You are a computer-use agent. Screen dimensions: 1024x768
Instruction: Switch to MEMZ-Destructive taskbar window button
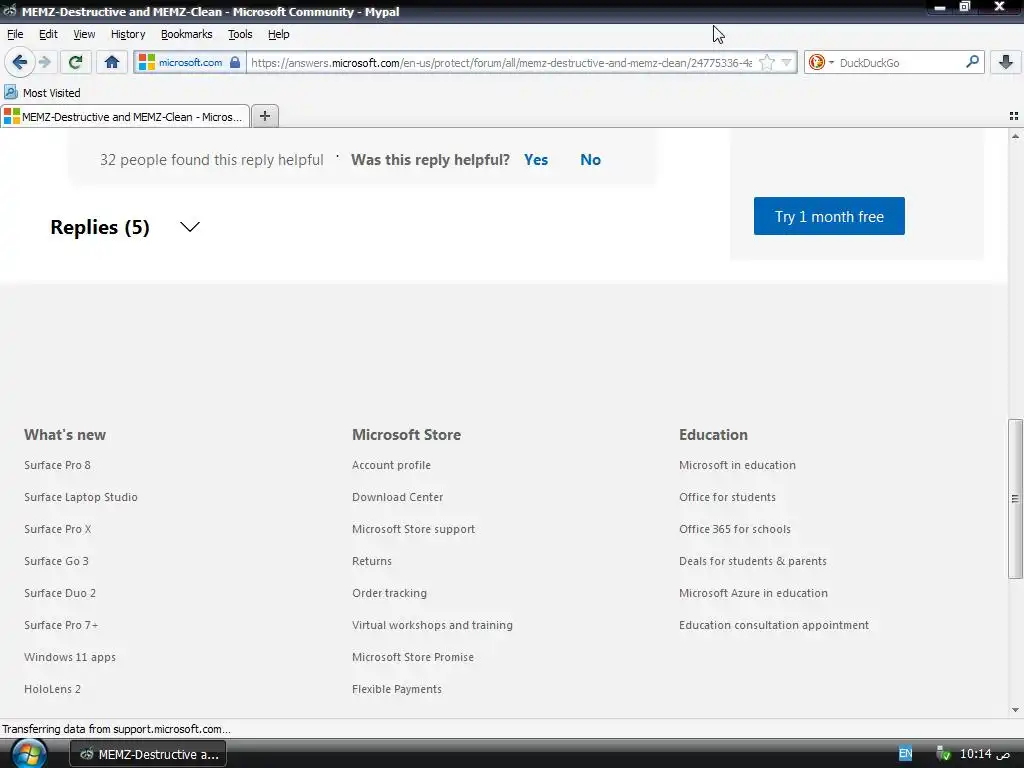point(148,754)
